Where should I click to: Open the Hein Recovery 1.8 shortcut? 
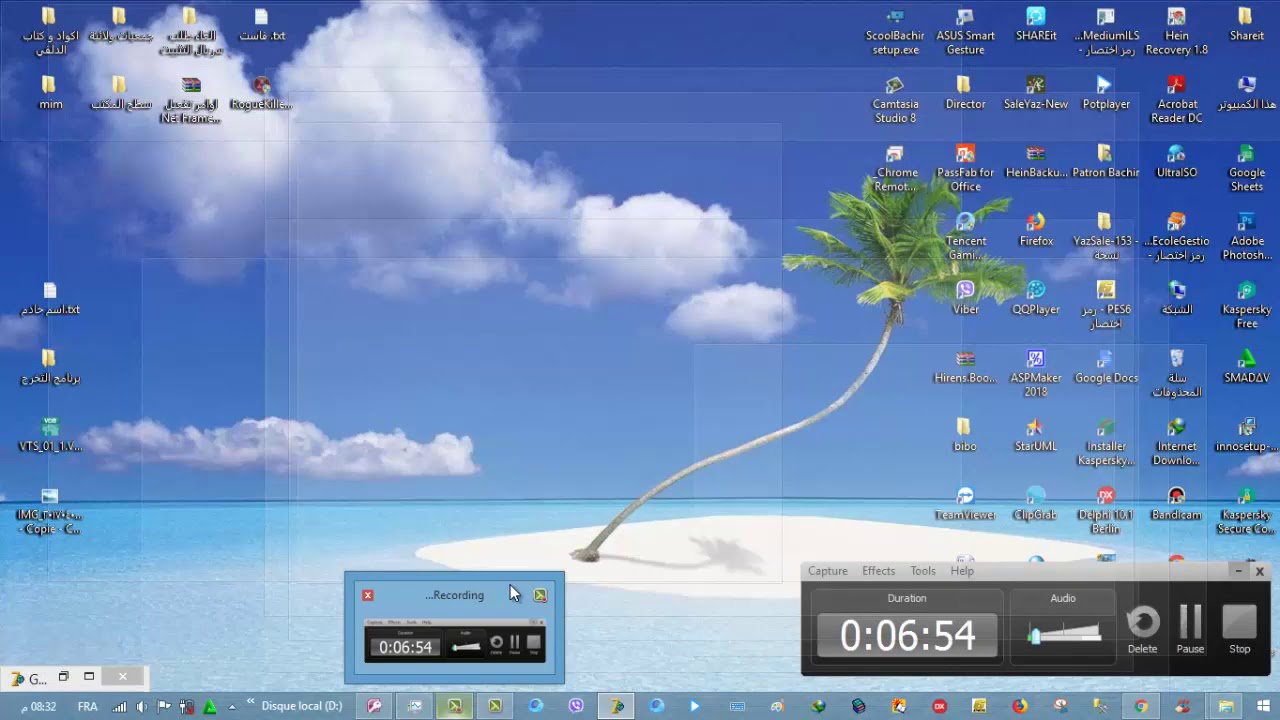(1177, 31)
